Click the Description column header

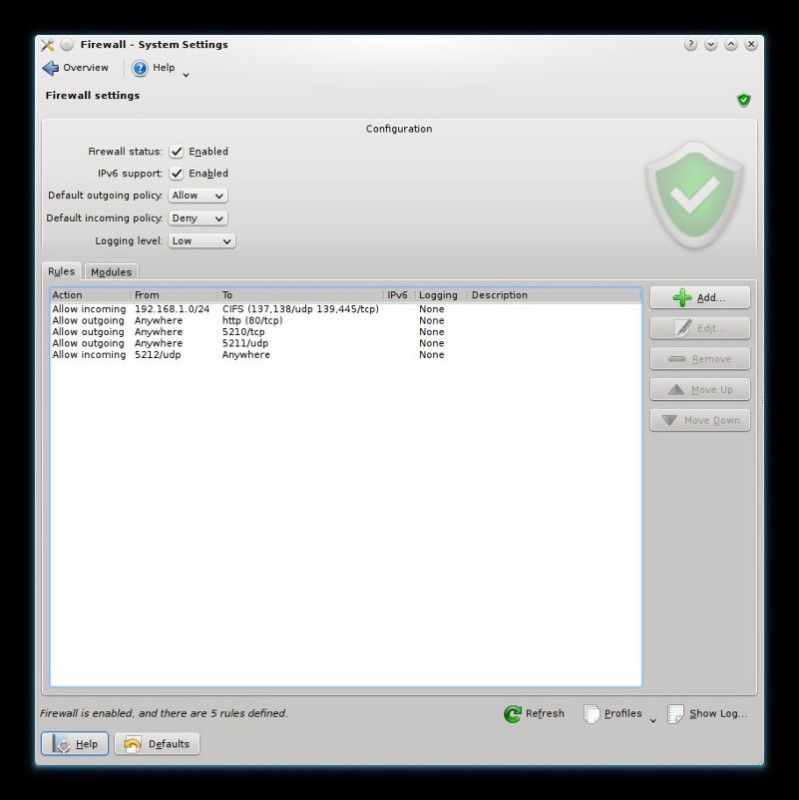point(554,295)
